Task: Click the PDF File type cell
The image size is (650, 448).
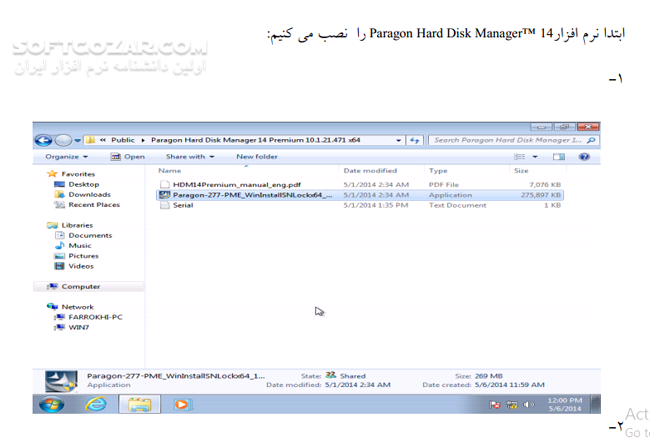Action: click(444, 184)
